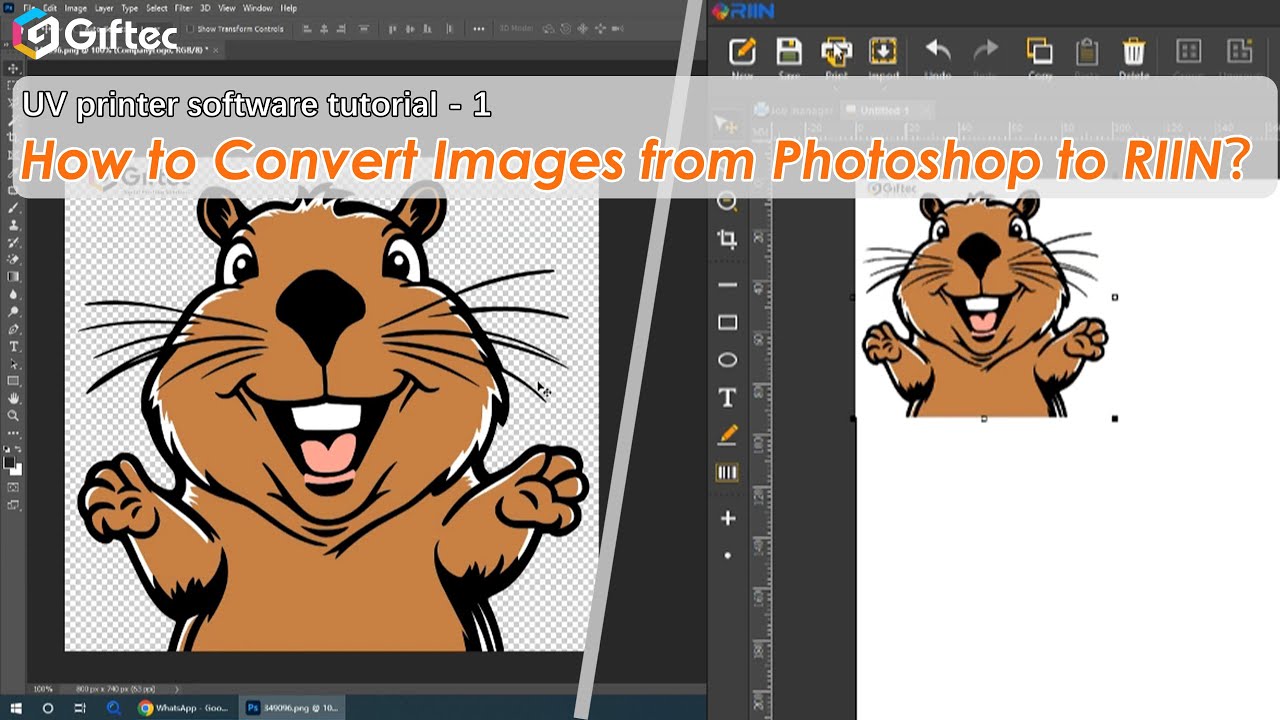
Task: Open the Image menu in Photoshop
Action: pyautogui.click(x=76, y=8)
